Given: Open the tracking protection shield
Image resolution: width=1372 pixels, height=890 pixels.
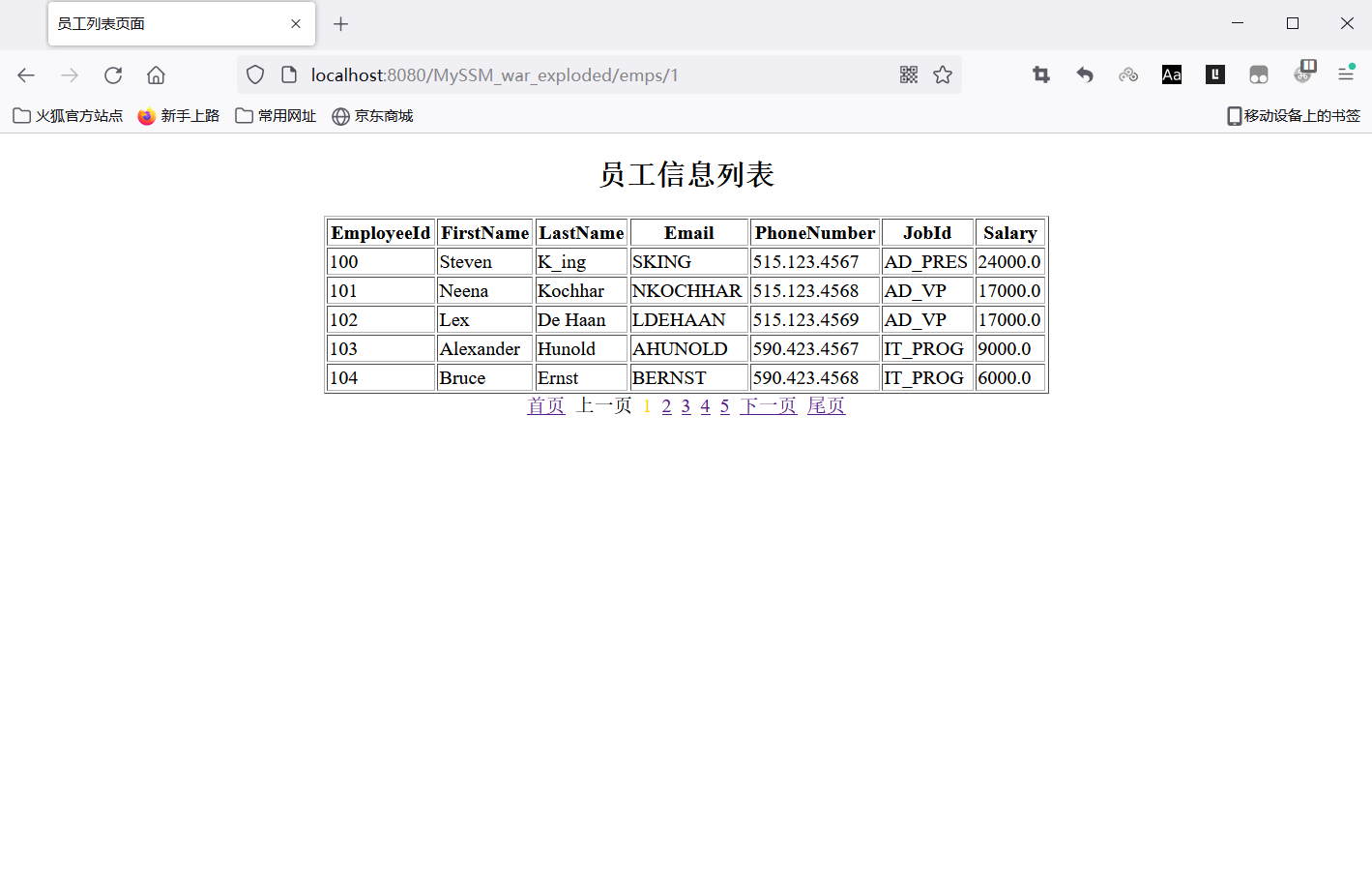Looking at the screenshot, I should tap(255, 74).
